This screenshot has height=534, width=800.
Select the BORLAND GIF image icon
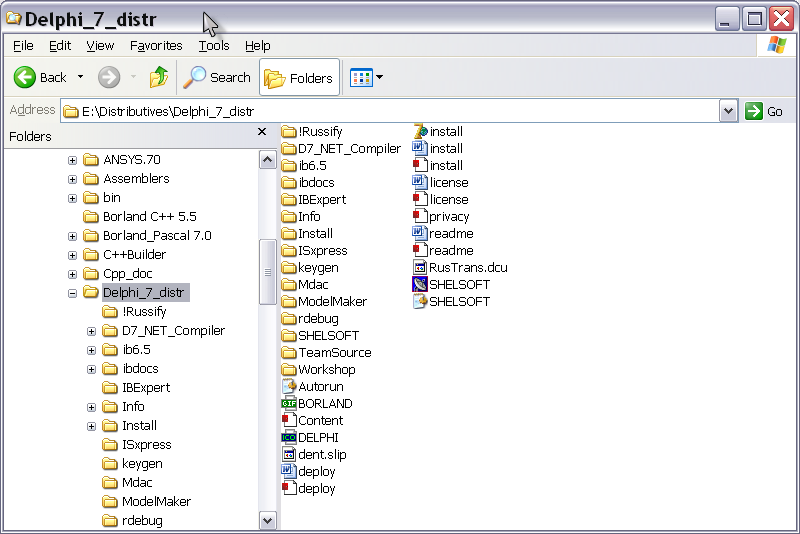(289, 403)
